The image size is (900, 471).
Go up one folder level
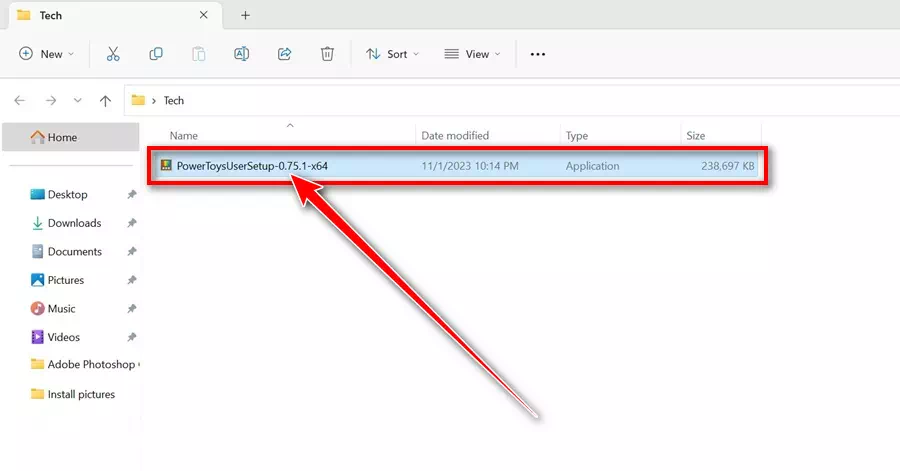[105, 101]
